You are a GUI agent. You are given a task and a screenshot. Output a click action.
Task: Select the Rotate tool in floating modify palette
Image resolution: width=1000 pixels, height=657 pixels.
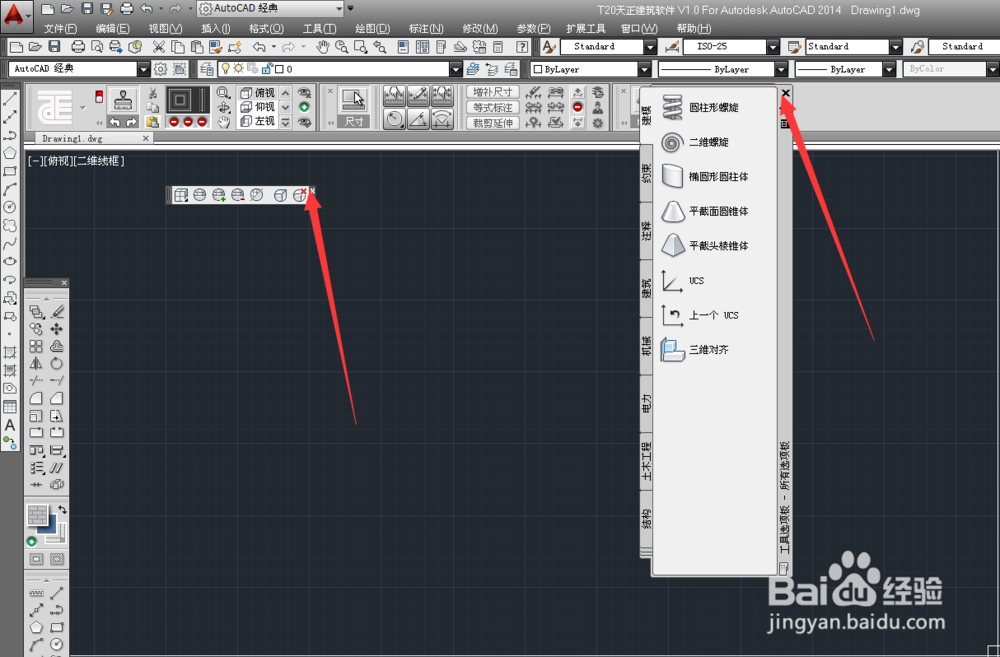click(57, 363)
